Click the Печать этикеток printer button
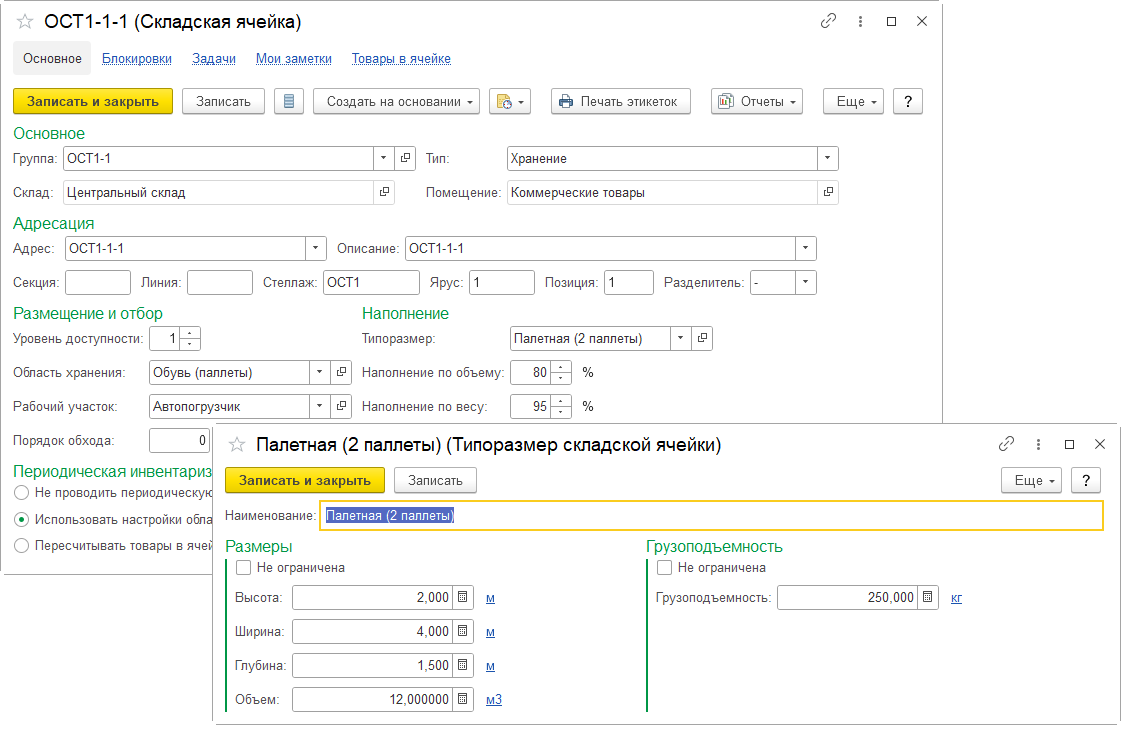The image size is (1124, 729). click(x=620, y=101)
